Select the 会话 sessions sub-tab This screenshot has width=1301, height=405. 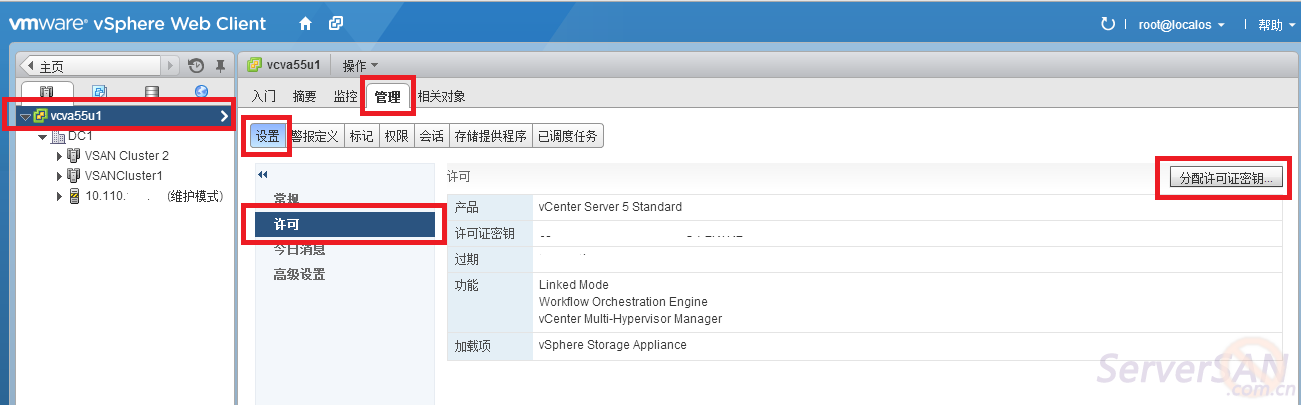(x=431, y=136)
